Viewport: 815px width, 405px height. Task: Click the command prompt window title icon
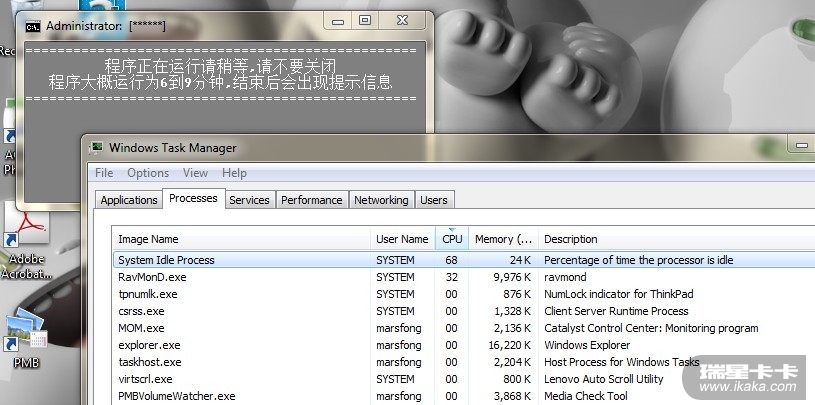tap(33, 26)
